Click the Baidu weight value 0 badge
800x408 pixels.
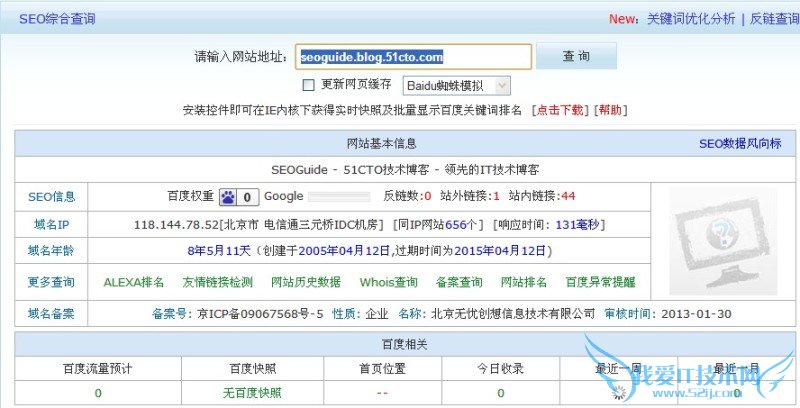tap(247, 197)
